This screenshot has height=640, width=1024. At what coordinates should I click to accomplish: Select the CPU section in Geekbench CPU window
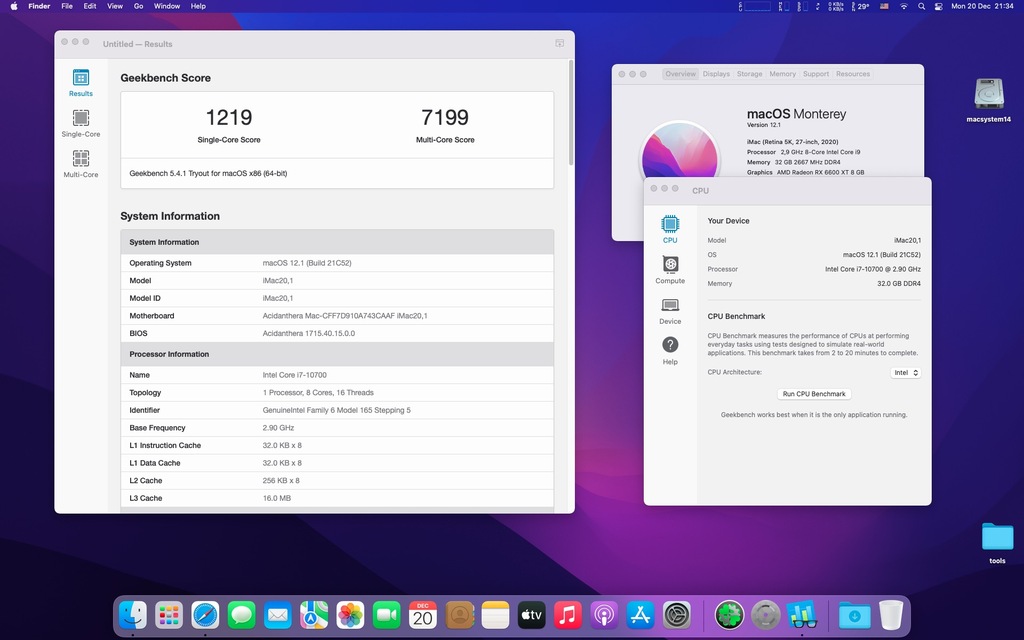click(670, 229)
